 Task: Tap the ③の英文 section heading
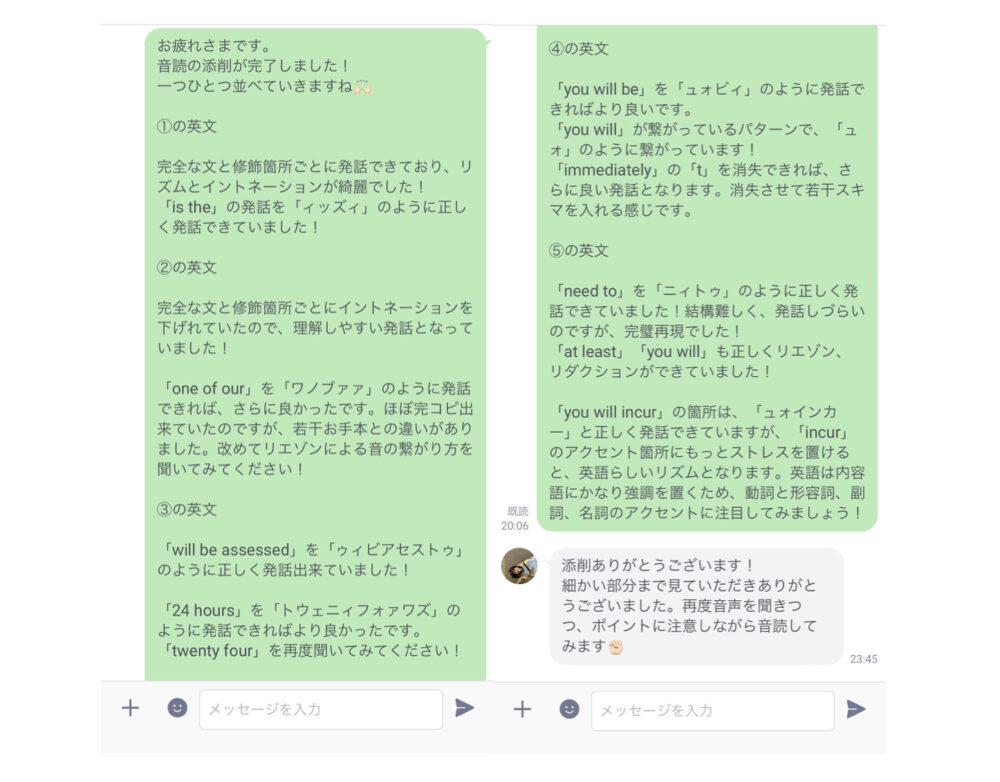(x=187, y=509)
